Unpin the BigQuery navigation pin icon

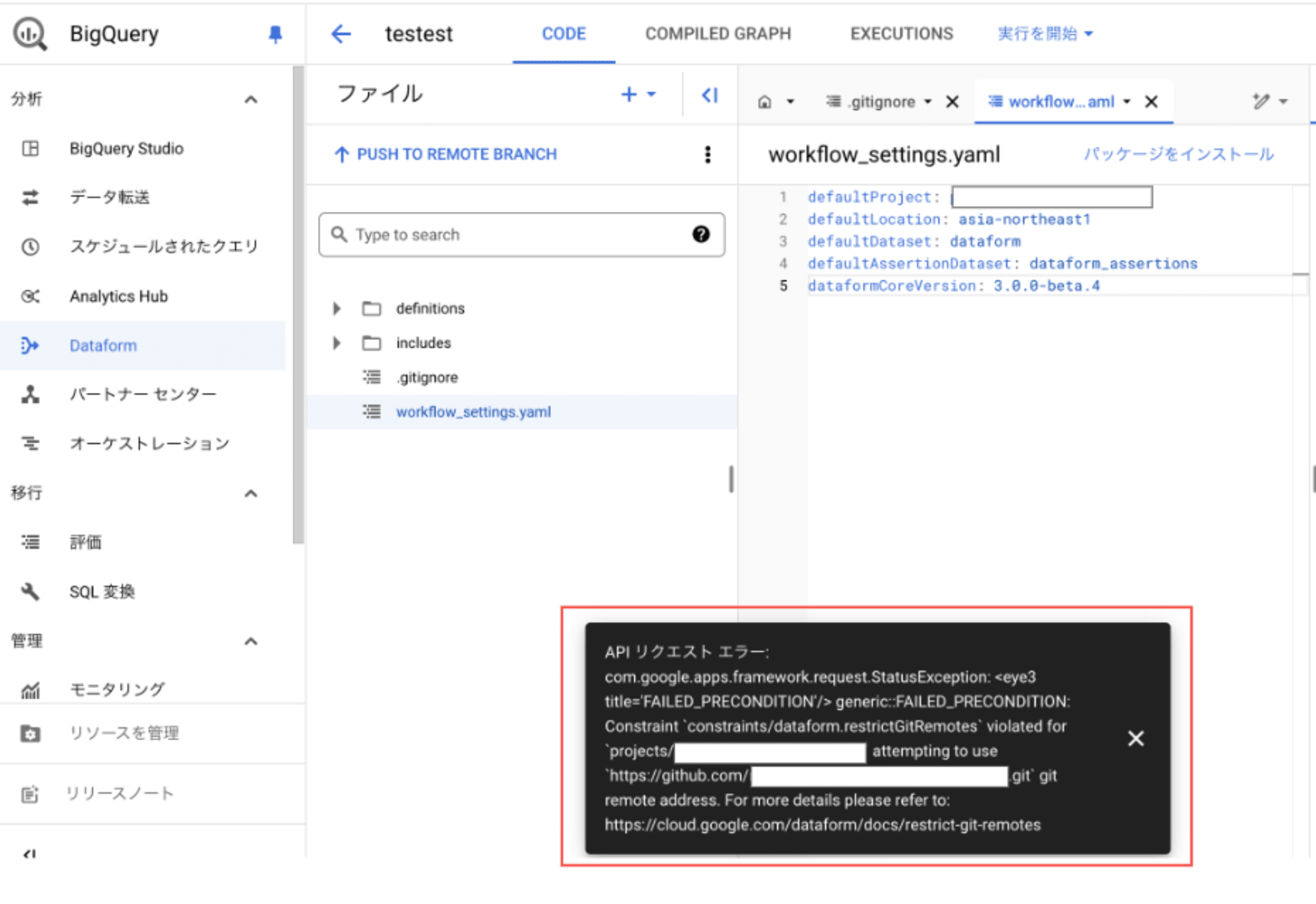[x=275, y=34]
